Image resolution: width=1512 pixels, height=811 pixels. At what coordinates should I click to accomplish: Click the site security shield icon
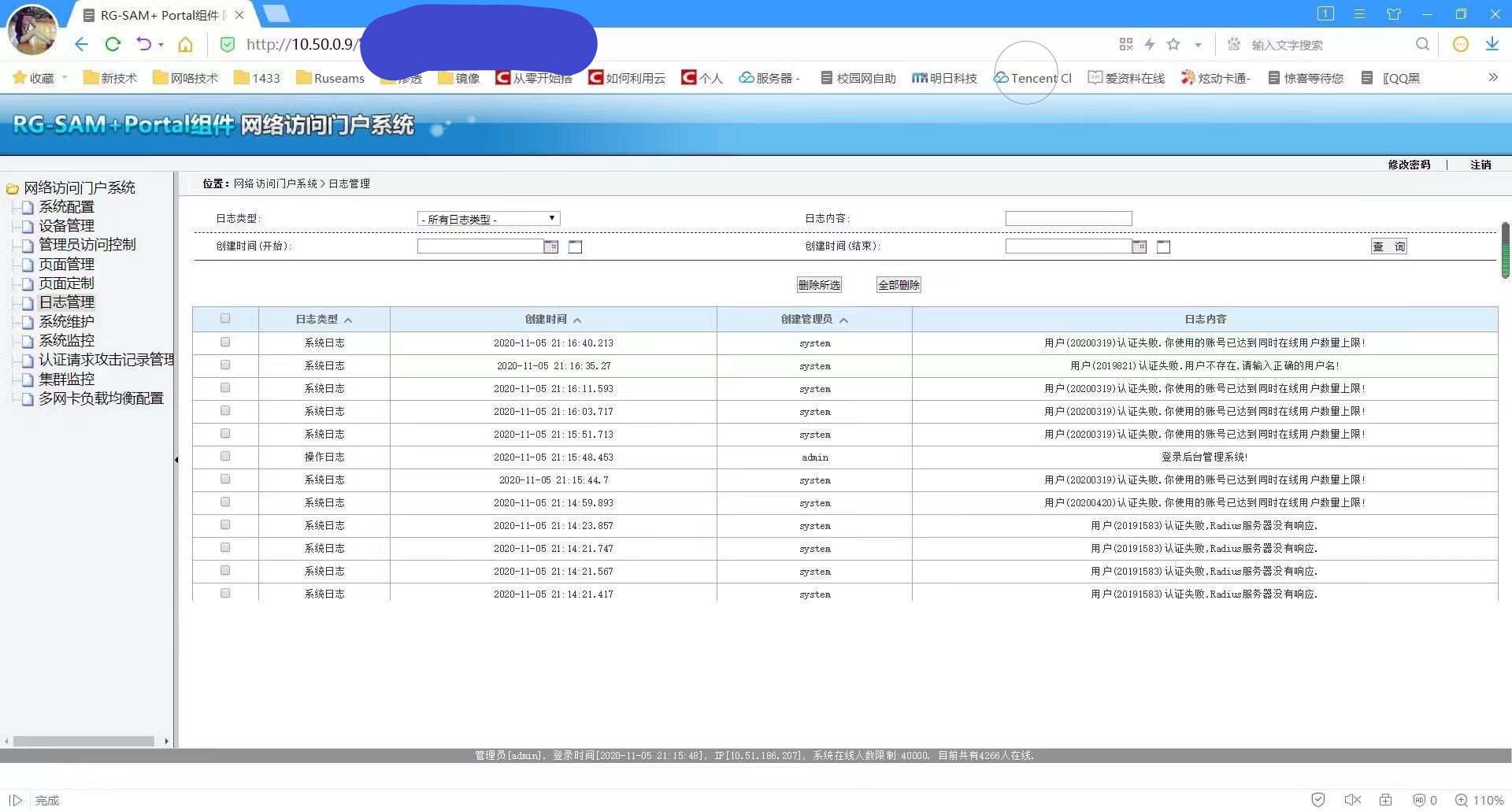(228, 44)
